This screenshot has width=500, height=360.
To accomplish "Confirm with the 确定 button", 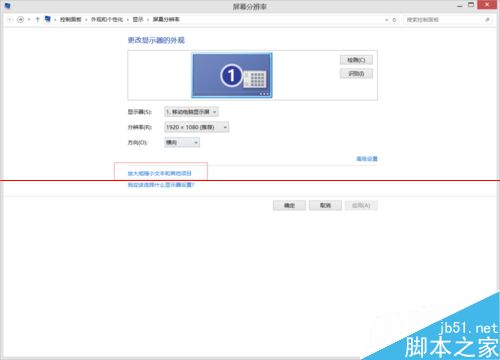I will coord(289,205).
